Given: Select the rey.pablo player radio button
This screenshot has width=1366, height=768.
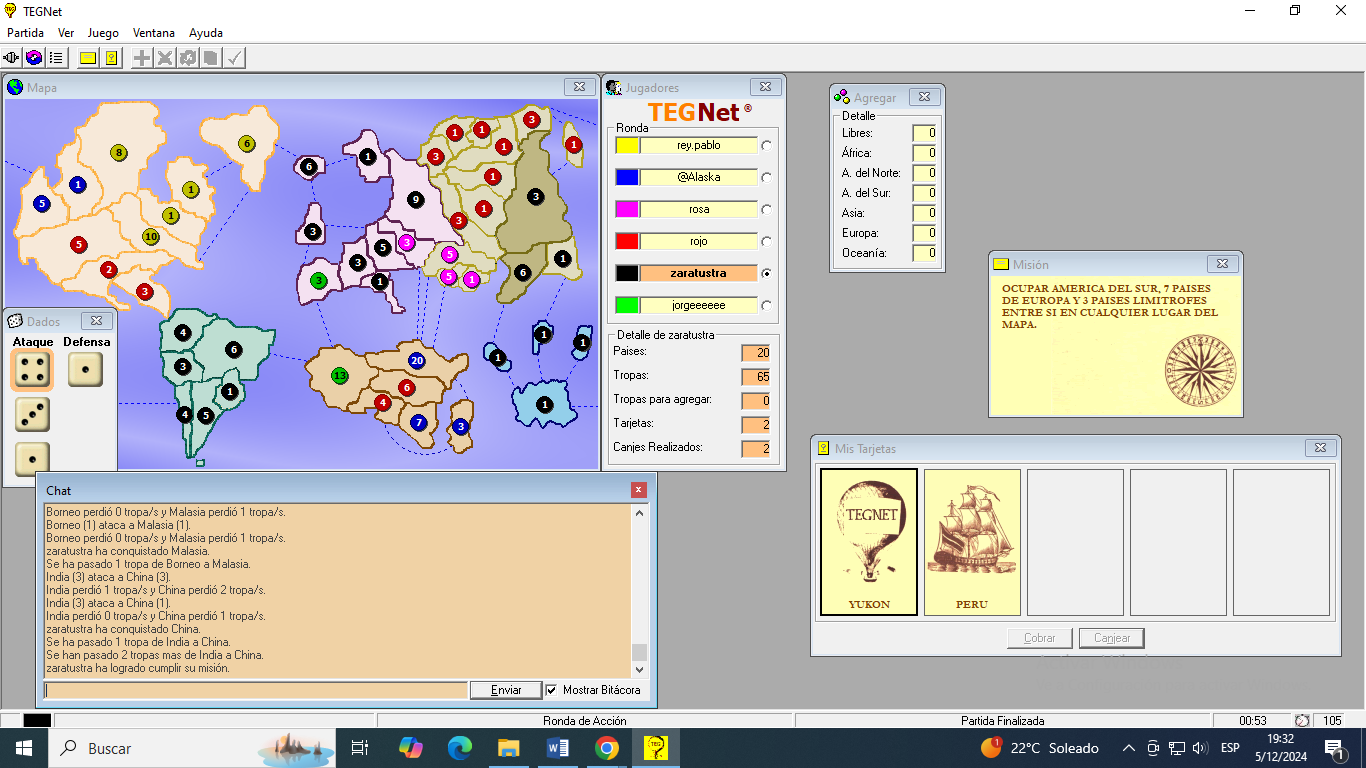Looking at the screenshot, I should (x=767, y=146).
